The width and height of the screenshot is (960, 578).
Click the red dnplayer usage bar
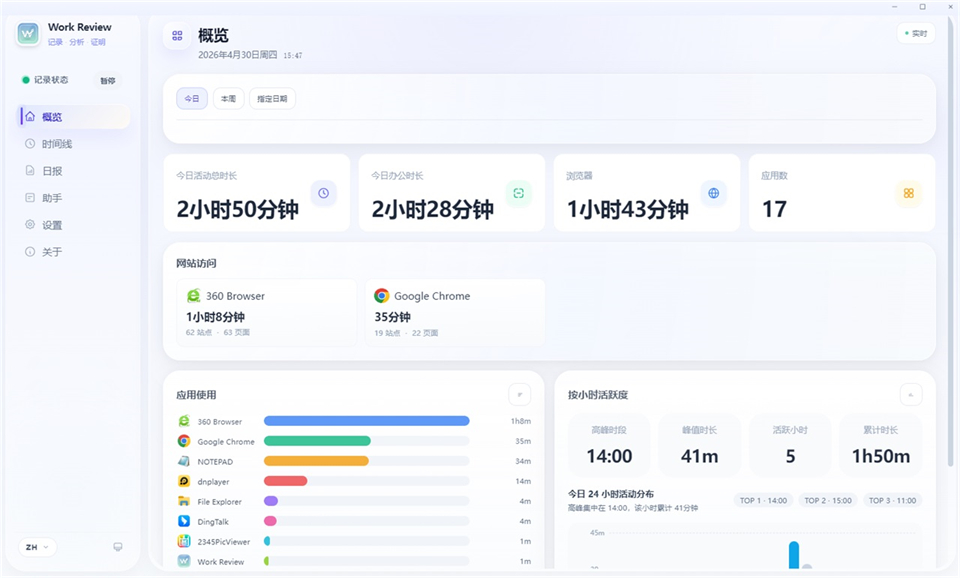click(x=285, y=481)
